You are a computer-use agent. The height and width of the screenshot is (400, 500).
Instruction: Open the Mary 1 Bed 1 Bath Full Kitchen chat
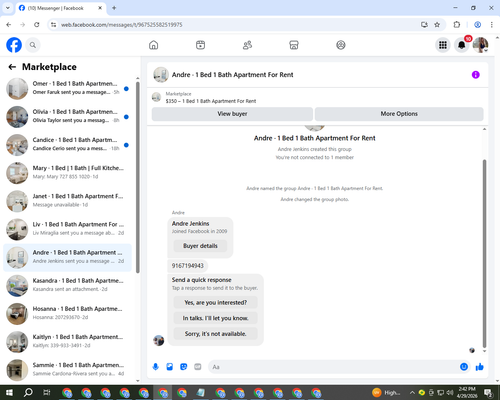67,173
